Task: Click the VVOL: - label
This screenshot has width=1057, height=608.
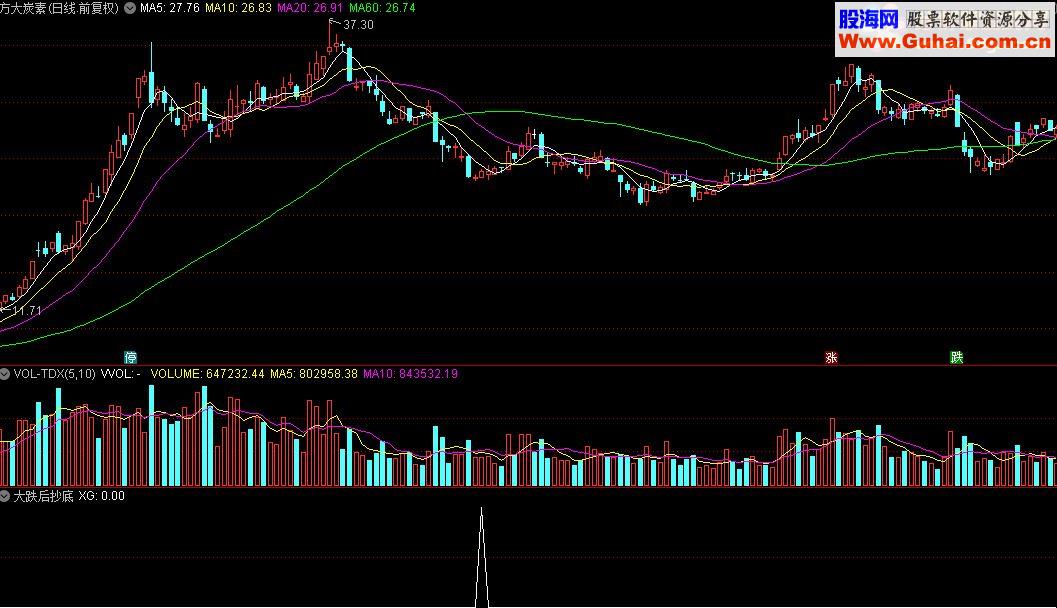Action: (121, 373)
